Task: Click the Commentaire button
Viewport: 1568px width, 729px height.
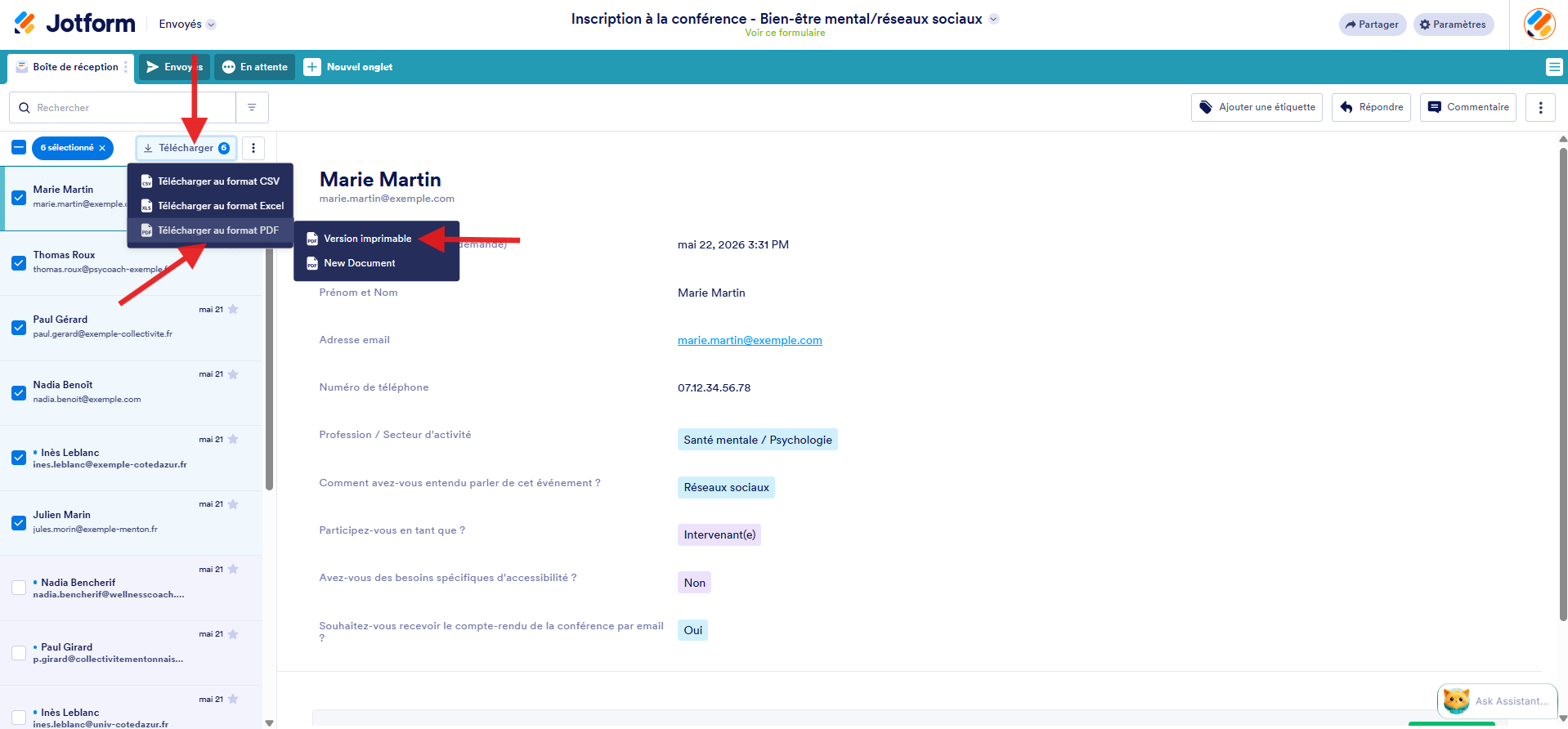Action: click(x=1468, y=107)
